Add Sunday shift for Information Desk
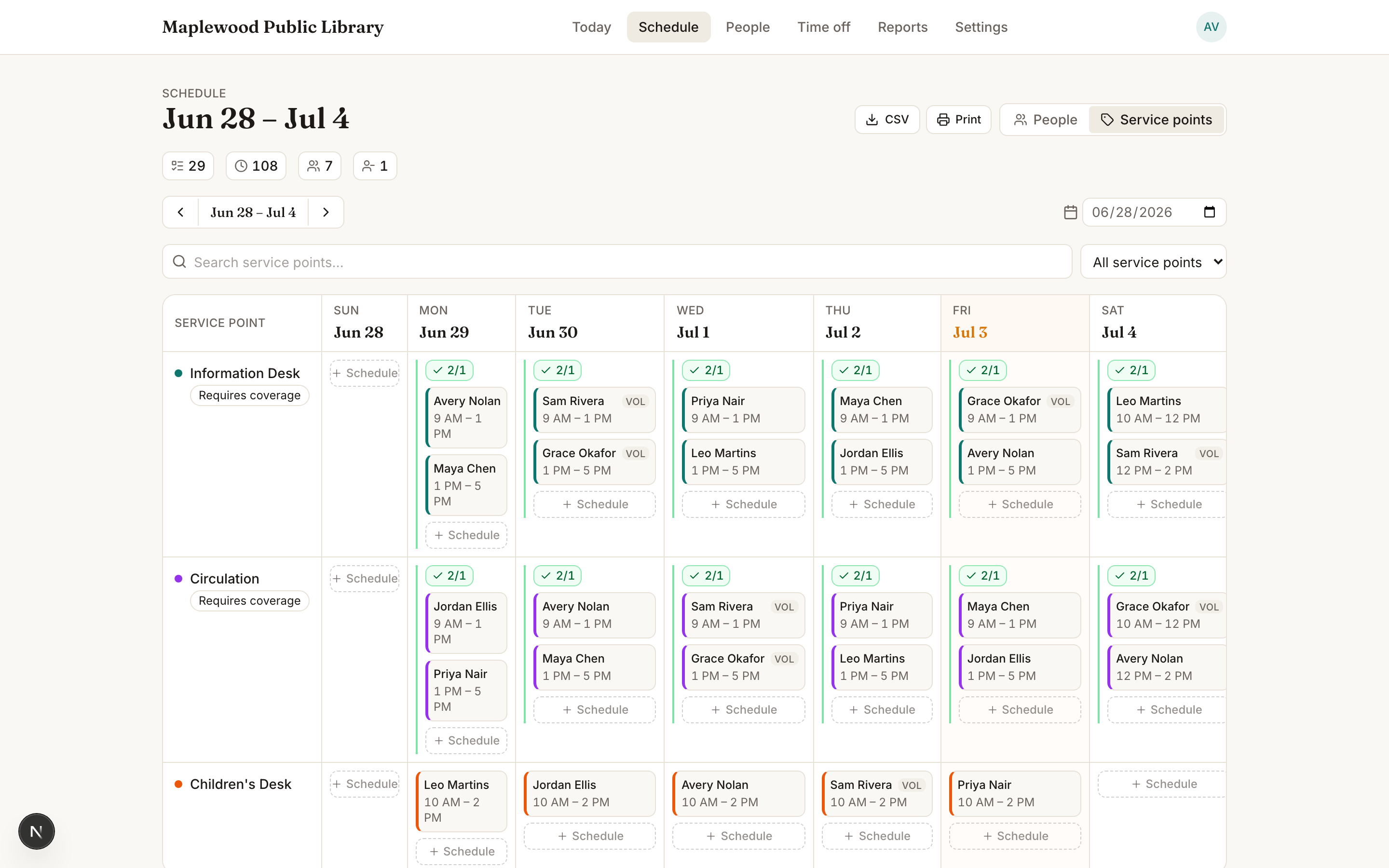The width and height of the screenshot is (1389, 868). point(365,373)
